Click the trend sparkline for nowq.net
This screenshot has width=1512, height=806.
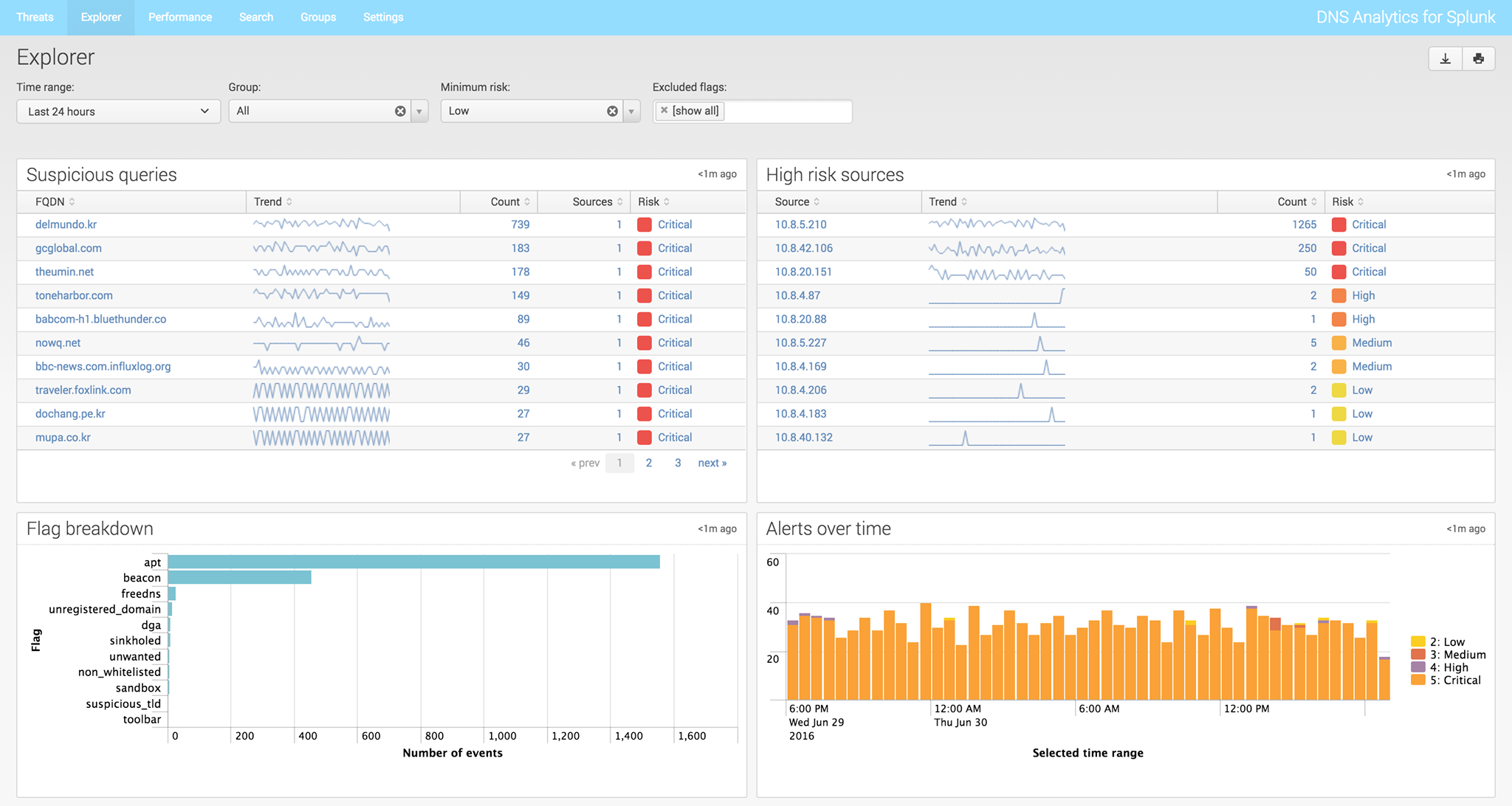(321, 343)
